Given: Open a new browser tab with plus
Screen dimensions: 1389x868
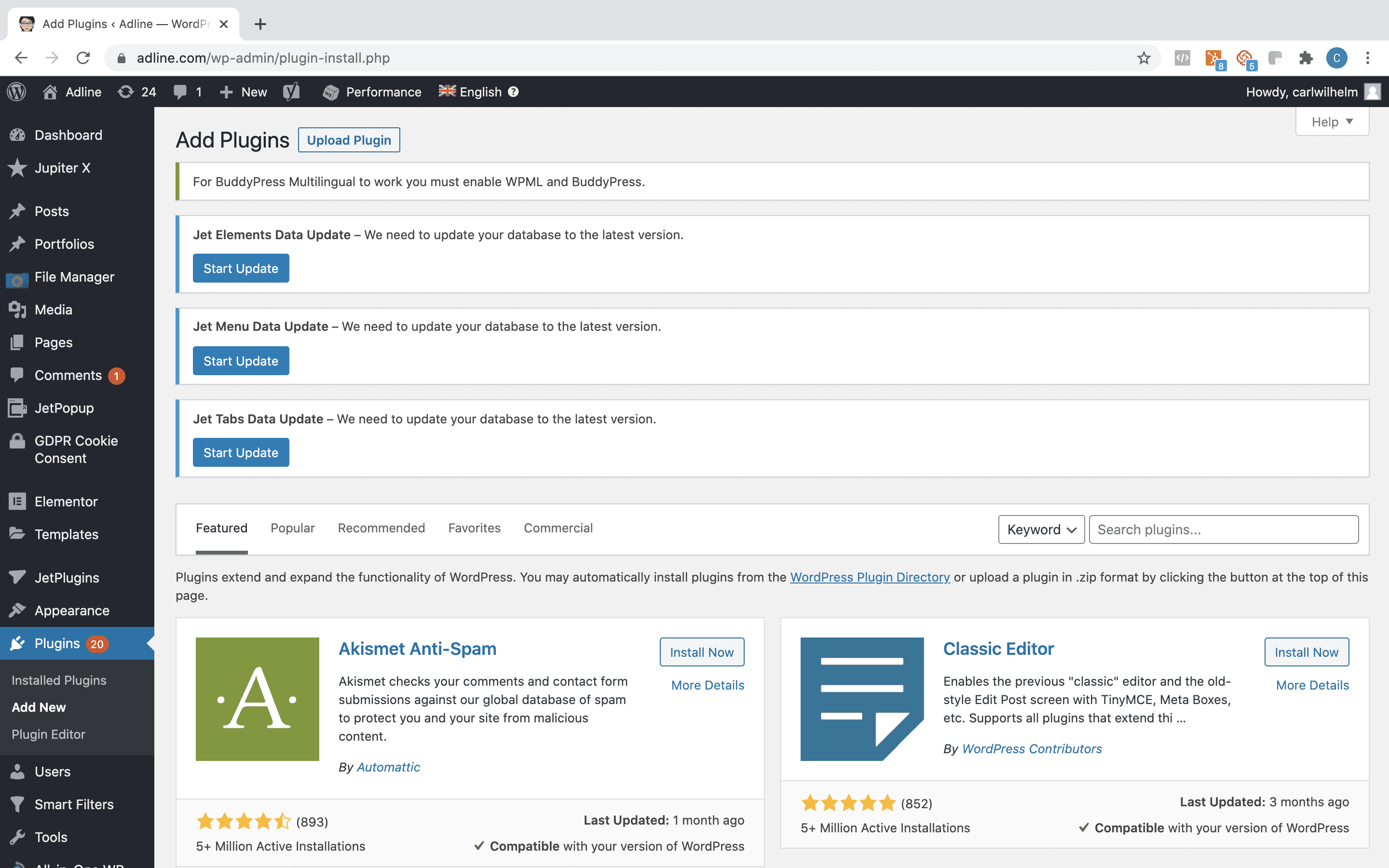Looking at the screenshot, I should click(x=260, y=24).
